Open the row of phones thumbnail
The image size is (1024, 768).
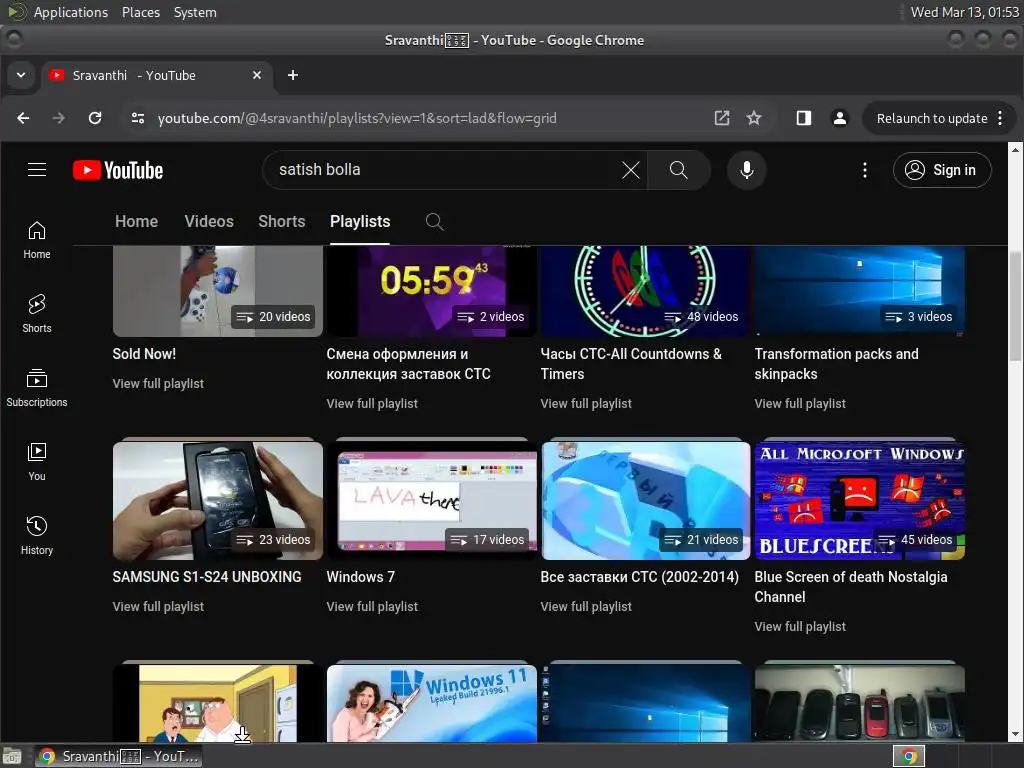[859, 703]
